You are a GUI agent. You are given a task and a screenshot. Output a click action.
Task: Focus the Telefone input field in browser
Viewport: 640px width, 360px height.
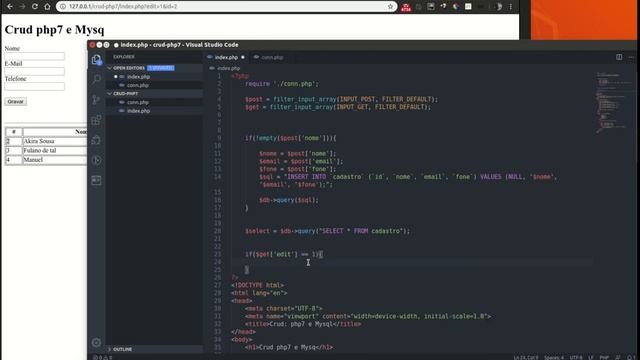point(34,86)
